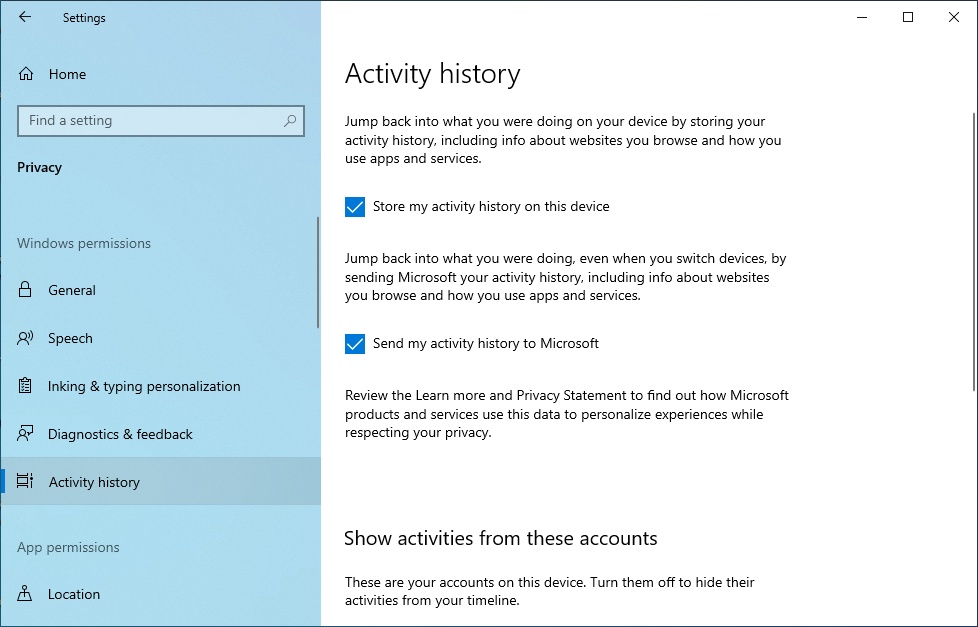This screenshot has height=627, width=978.
Task: Go to Speech settings
Action: pos(70,338)
